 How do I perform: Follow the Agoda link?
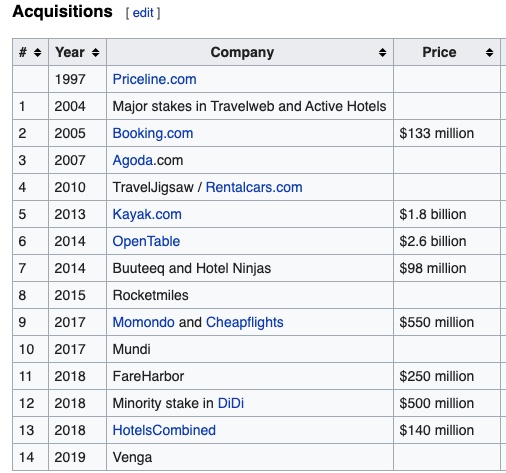coord(133,160)
